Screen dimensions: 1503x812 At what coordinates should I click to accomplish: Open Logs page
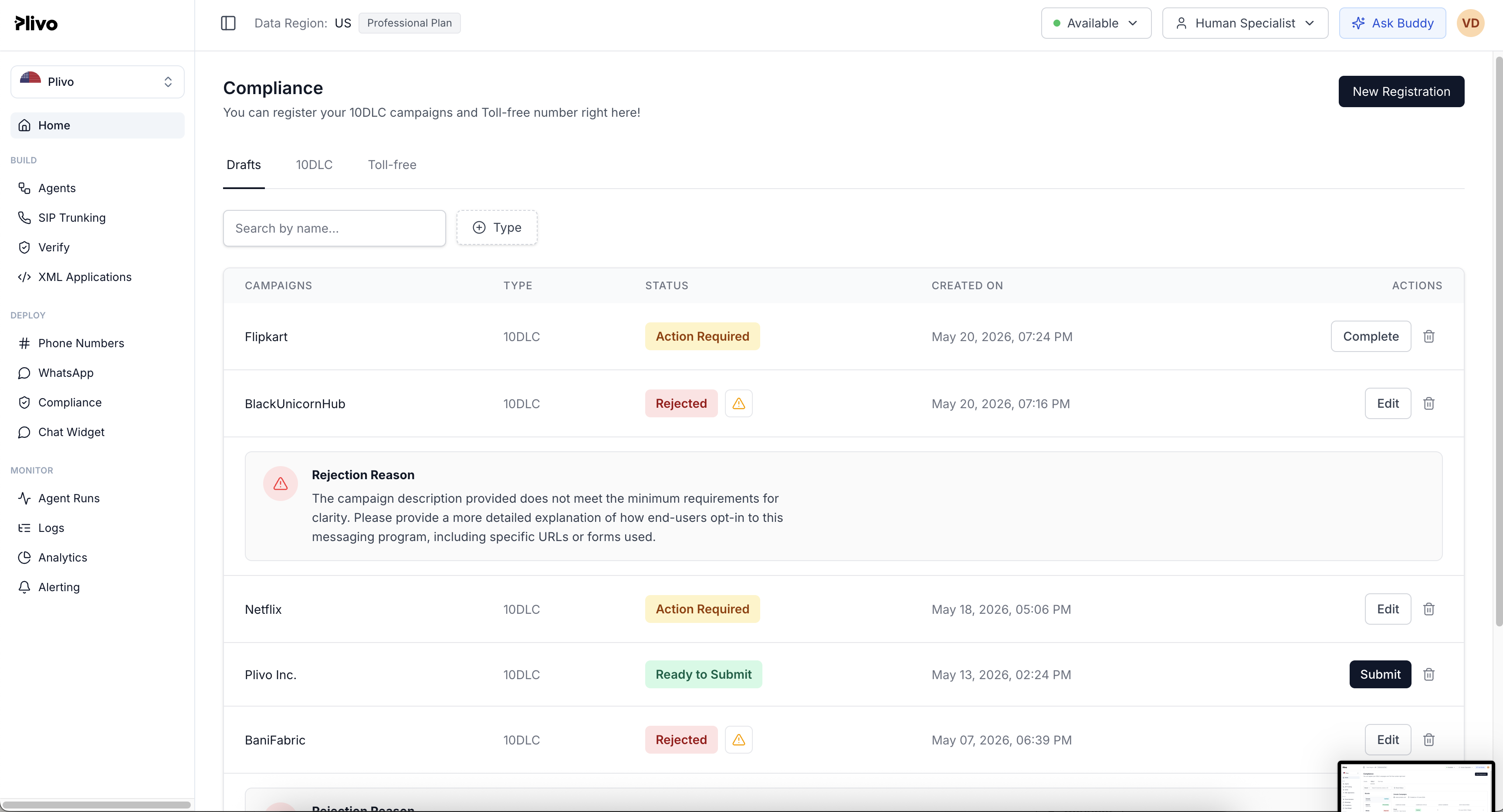point(98,528)
